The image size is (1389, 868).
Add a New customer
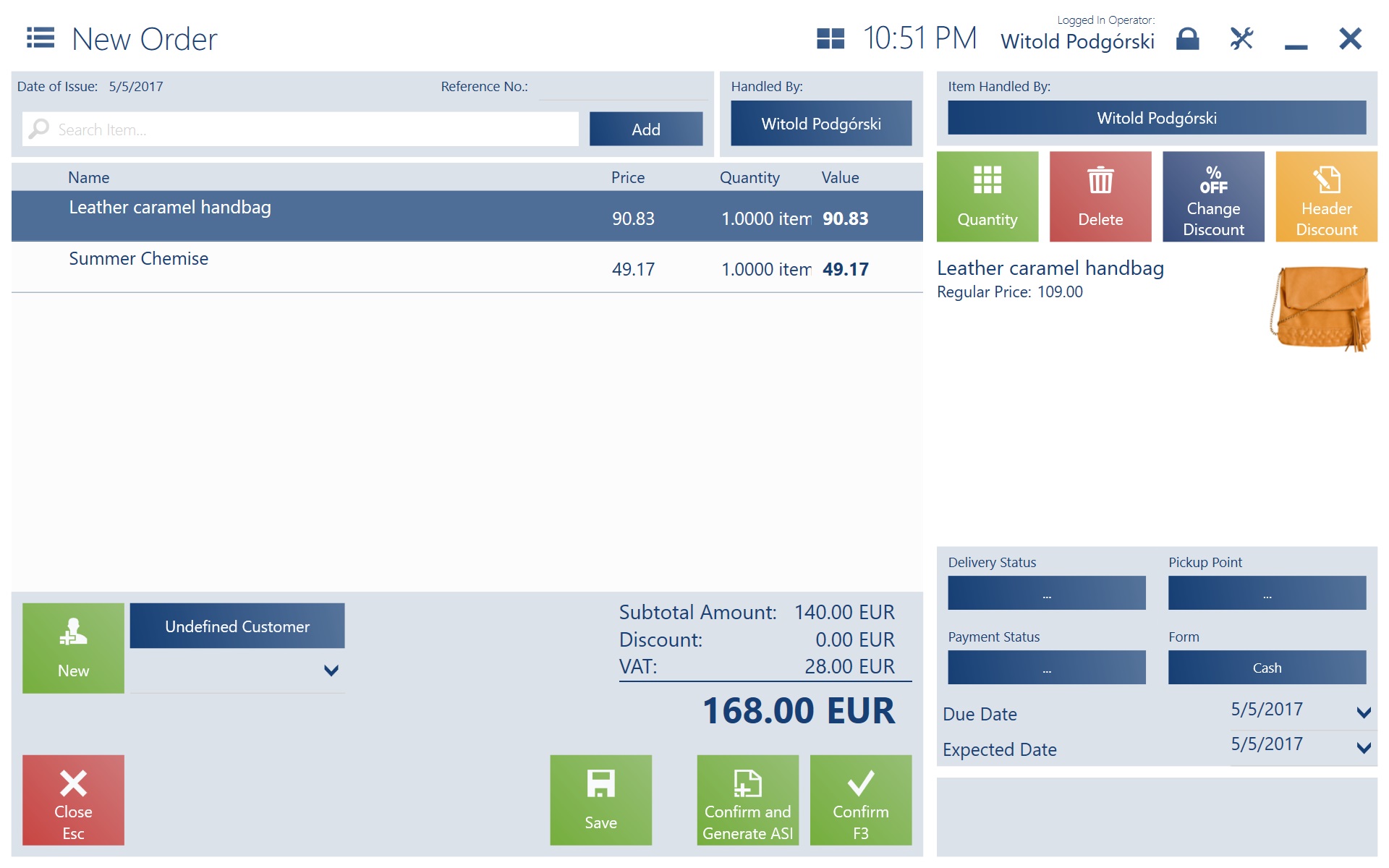click(x=73, y=647)
